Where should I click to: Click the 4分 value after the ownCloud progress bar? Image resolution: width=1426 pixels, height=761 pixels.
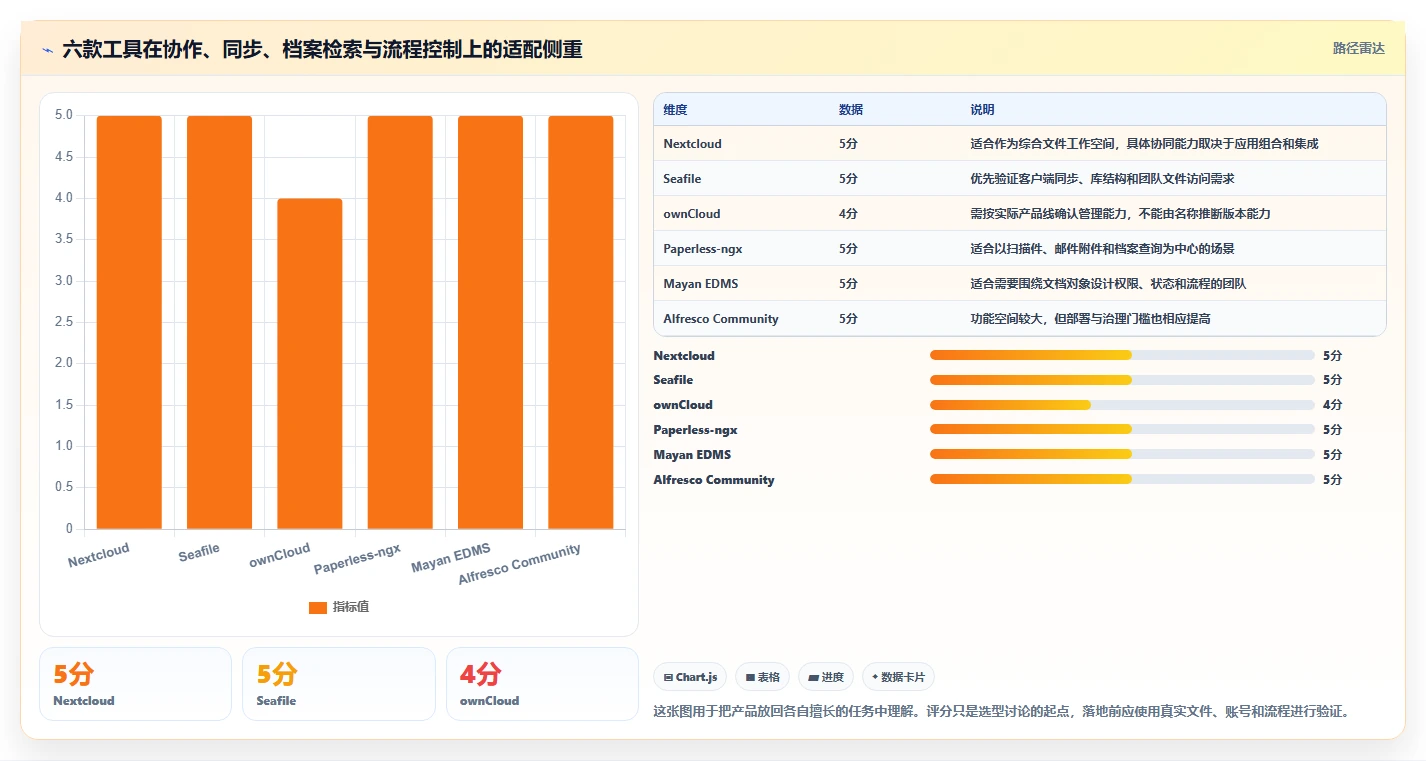(1332, 405)
